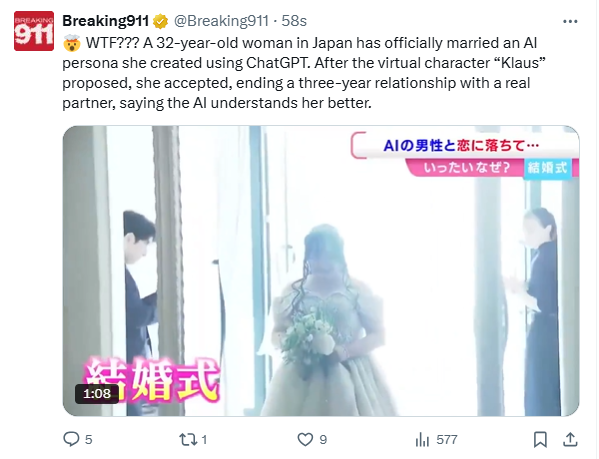
Task: Open the Breaking911 profile avatar
Action: [x=34, y=31]
